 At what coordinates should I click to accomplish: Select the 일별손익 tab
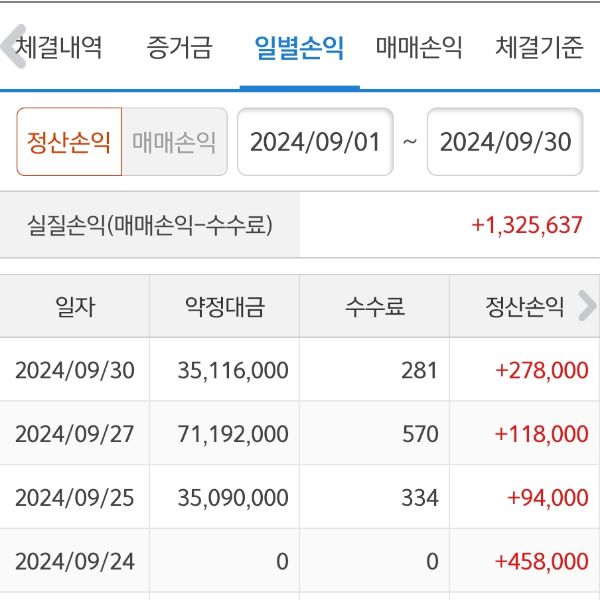coord(299,48)
